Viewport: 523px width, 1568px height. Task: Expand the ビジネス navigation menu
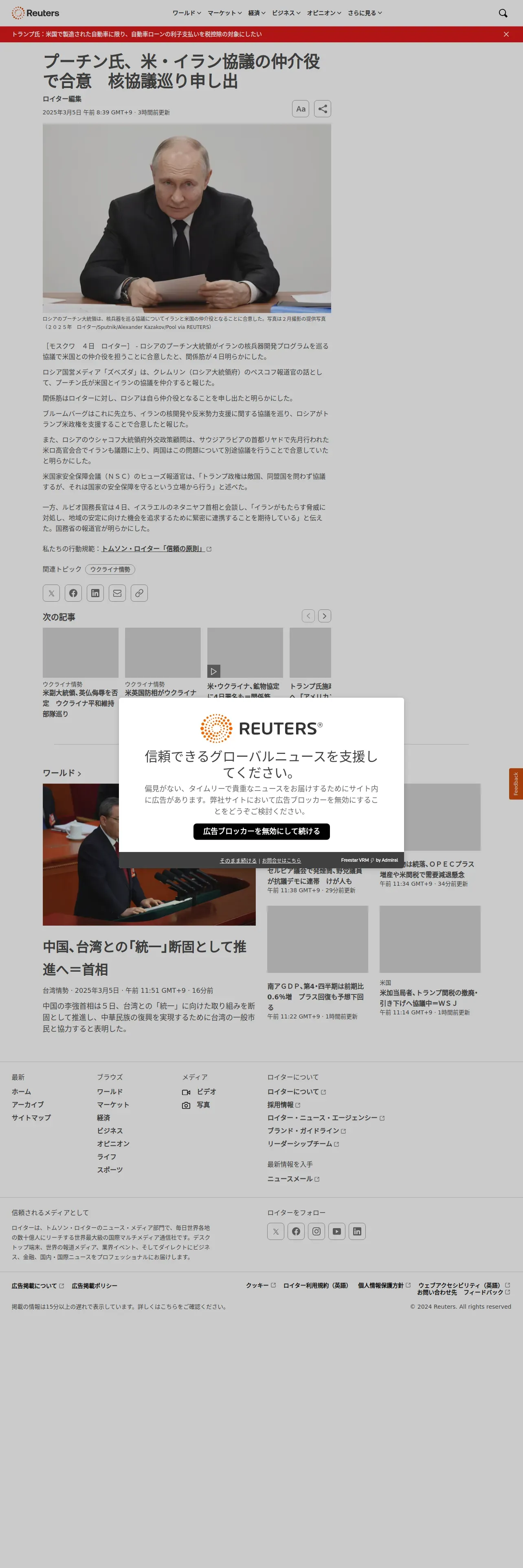[286, 13]
